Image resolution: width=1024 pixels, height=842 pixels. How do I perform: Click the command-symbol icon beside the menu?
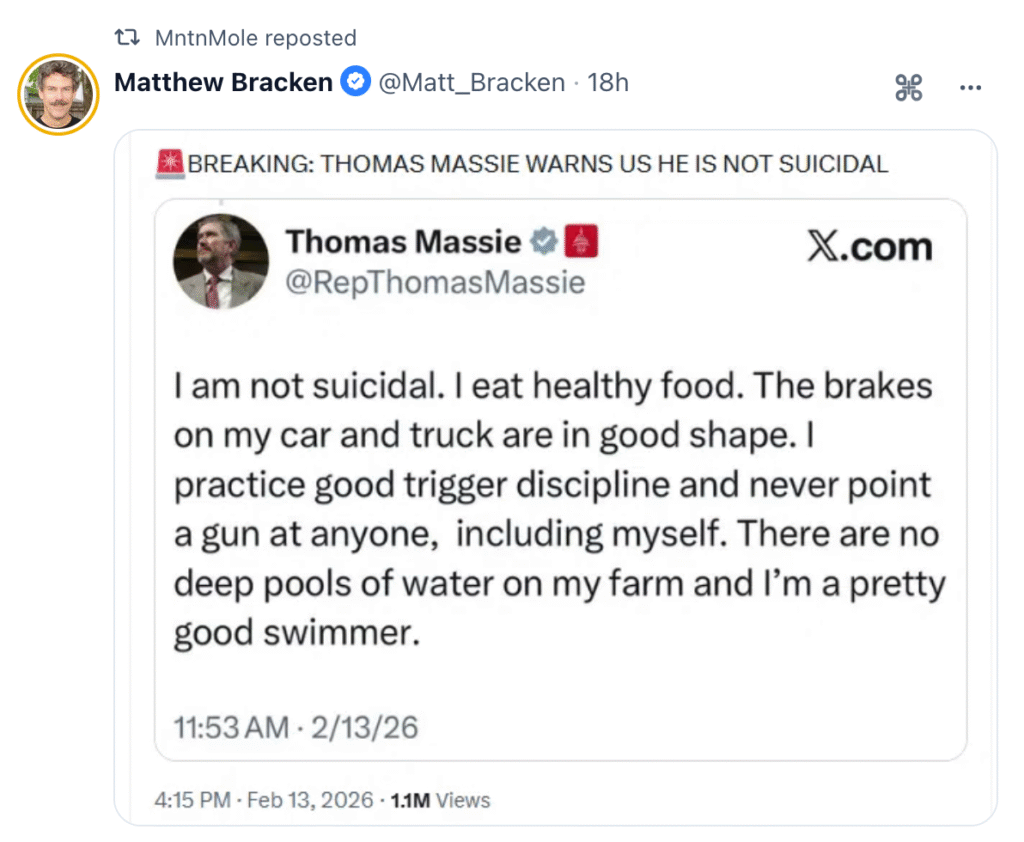point(908,88)
